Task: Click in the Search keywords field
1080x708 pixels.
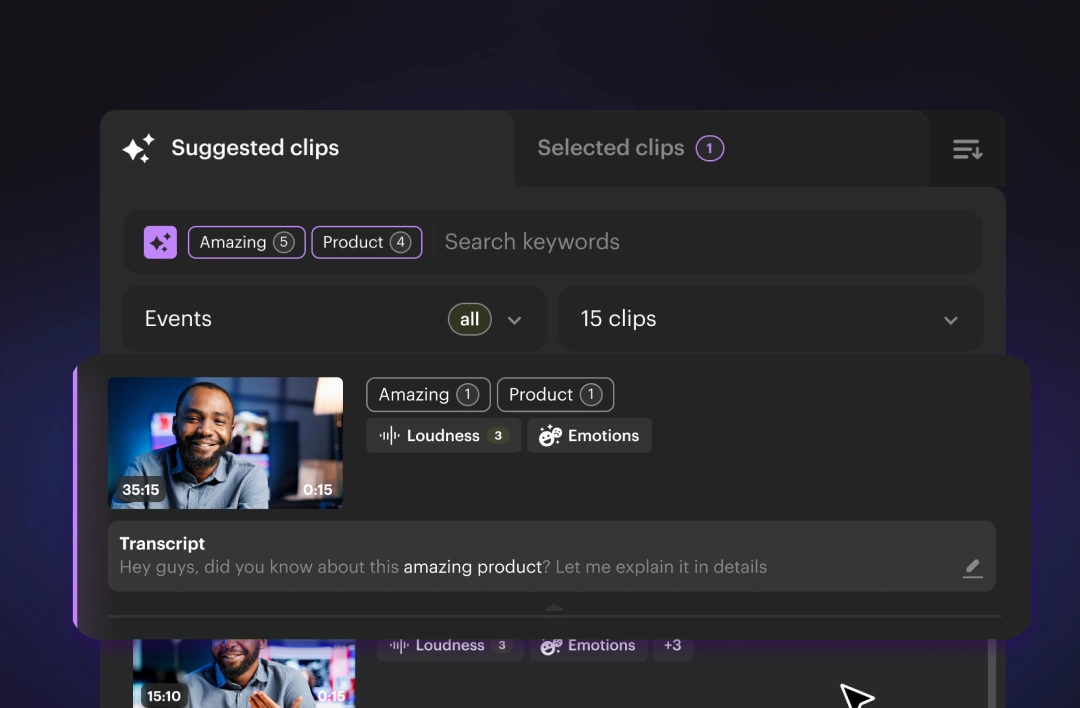Action: tap(700, 242)
